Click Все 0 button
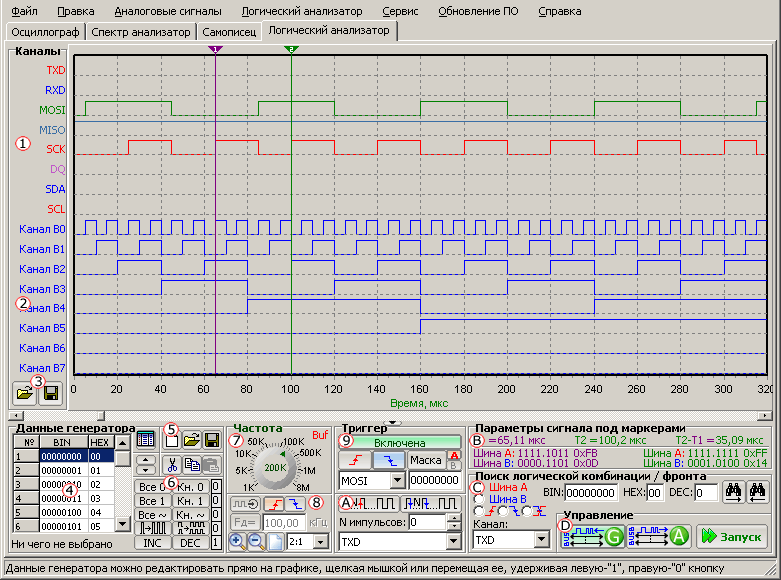 (152, 486)
